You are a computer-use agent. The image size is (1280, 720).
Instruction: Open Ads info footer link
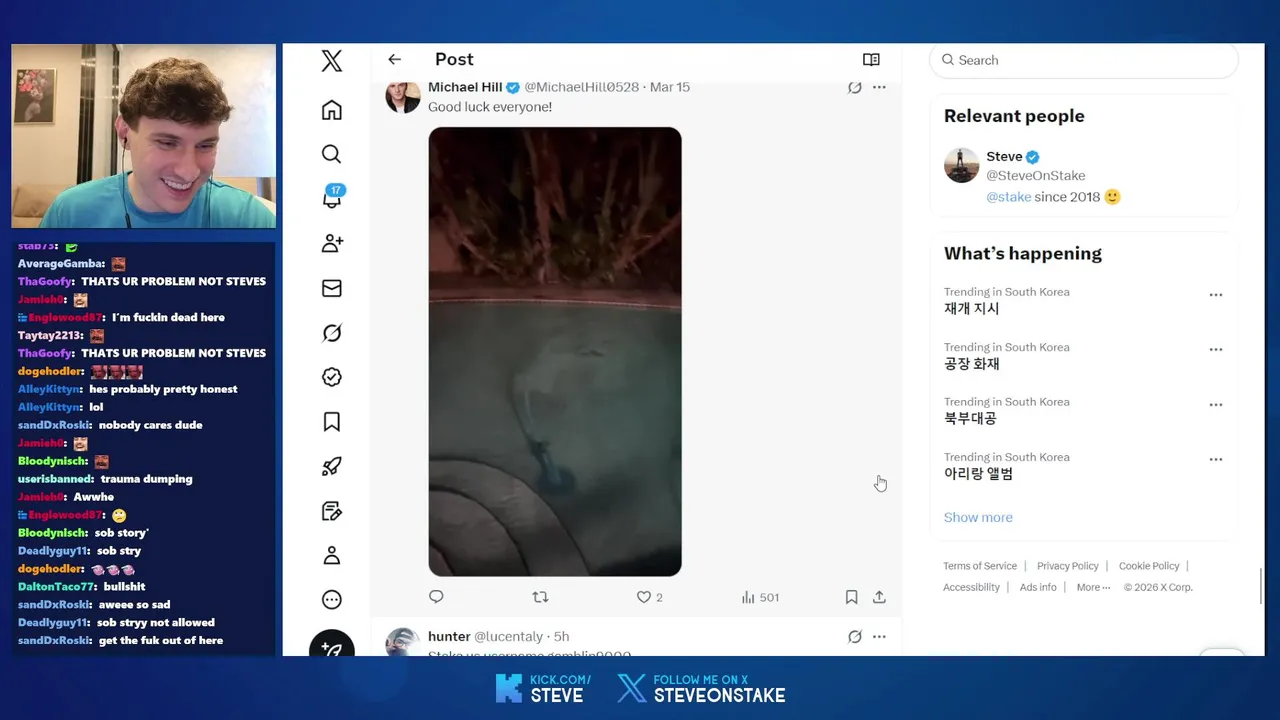1038,587
